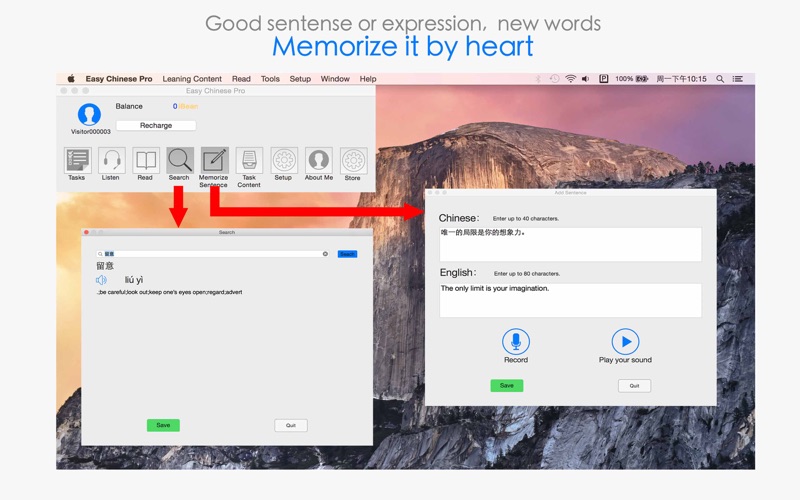Click Save in the Add Sentence window
The height and width of the screenshot is (500, 800).
(507, 385)
